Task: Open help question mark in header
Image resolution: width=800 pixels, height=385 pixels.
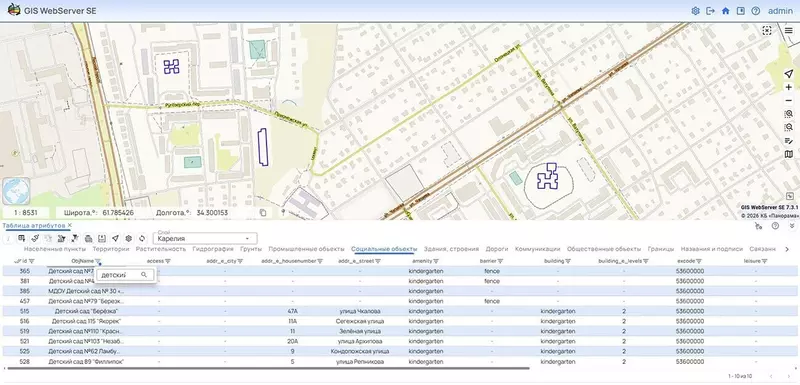Action: pyautogui.click(x=756, y=11)
